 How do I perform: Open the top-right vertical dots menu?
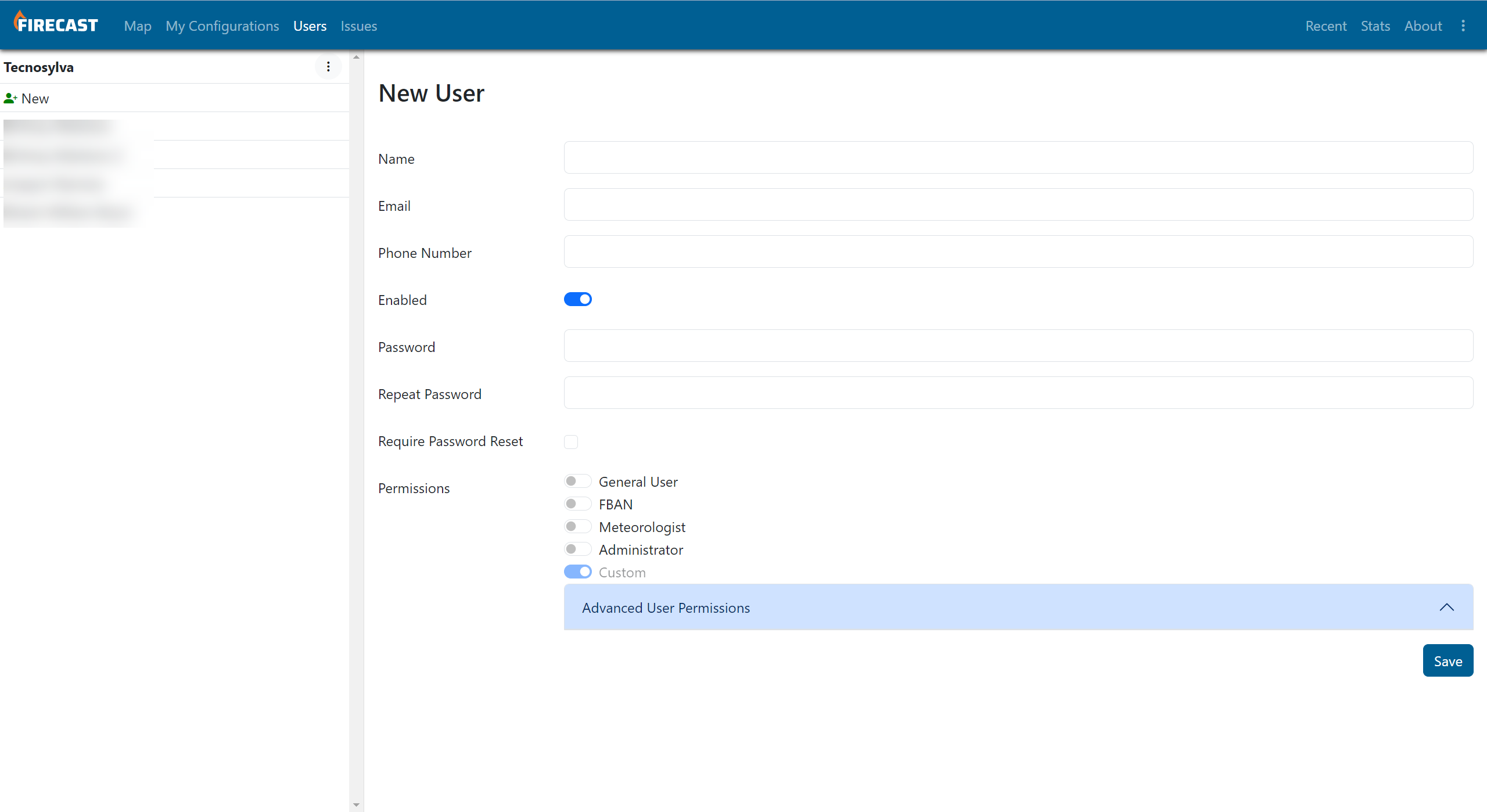1463,26
